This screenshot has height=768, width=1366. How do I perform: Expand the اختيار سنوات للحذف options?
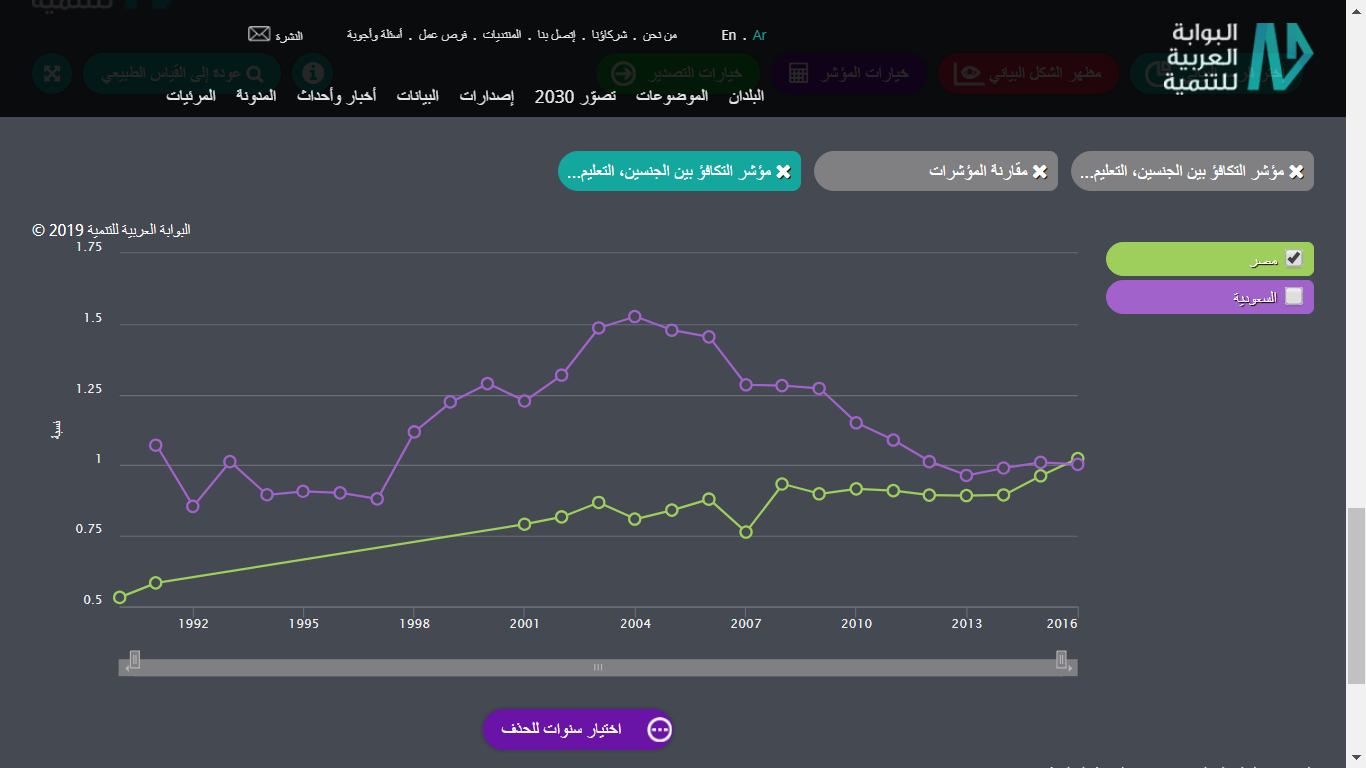[577, 729]
